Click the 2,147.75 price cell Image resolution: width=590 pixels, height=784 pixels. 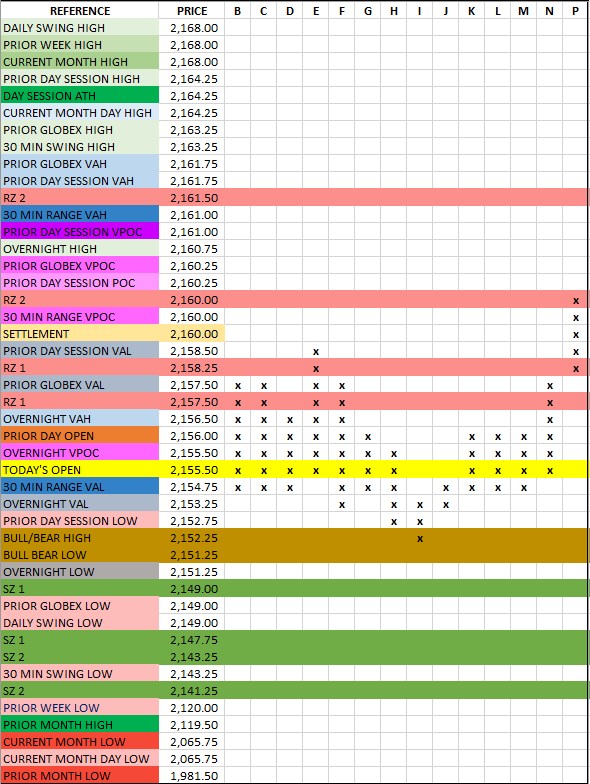click(192, 640)
